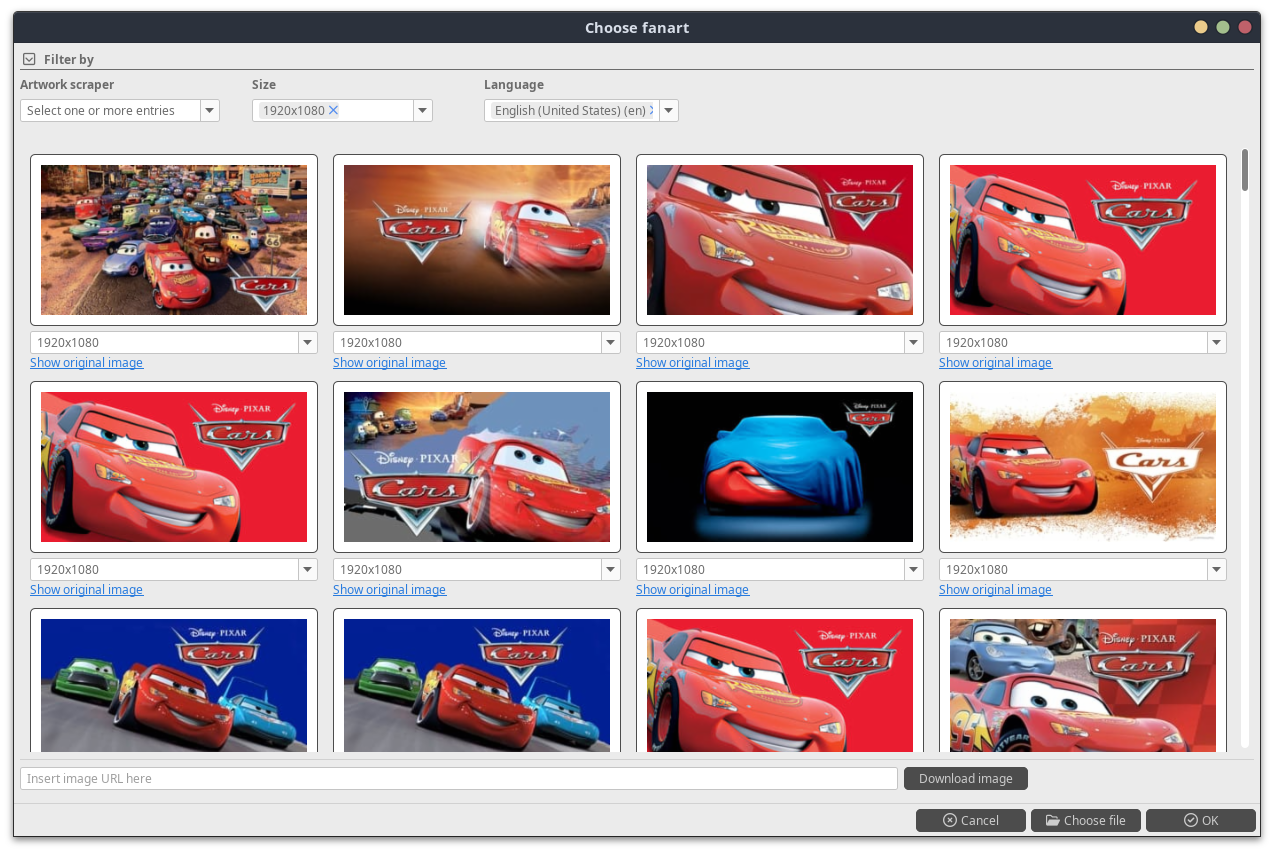Show original image for first fanart
The image size is (1274, 853).
87,363
